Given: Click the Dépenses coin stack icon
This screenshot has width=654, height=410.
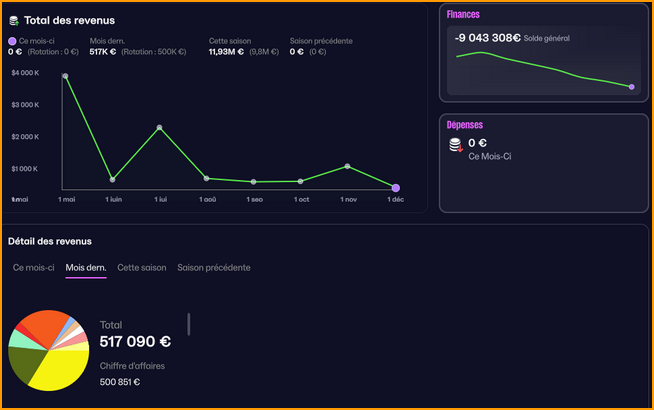Looking at the screenshot, I should point(456,146).
